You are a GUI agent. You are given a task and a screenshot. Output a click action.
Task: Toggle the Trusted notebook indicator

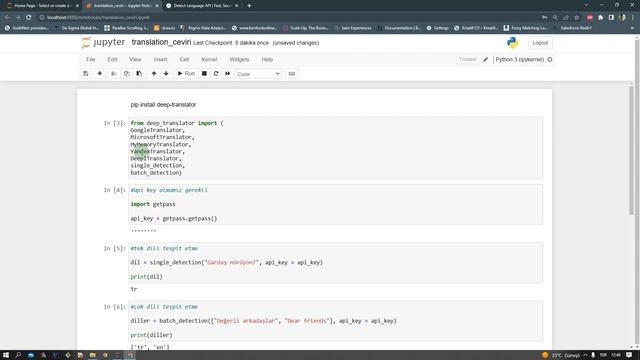(467, 60)
